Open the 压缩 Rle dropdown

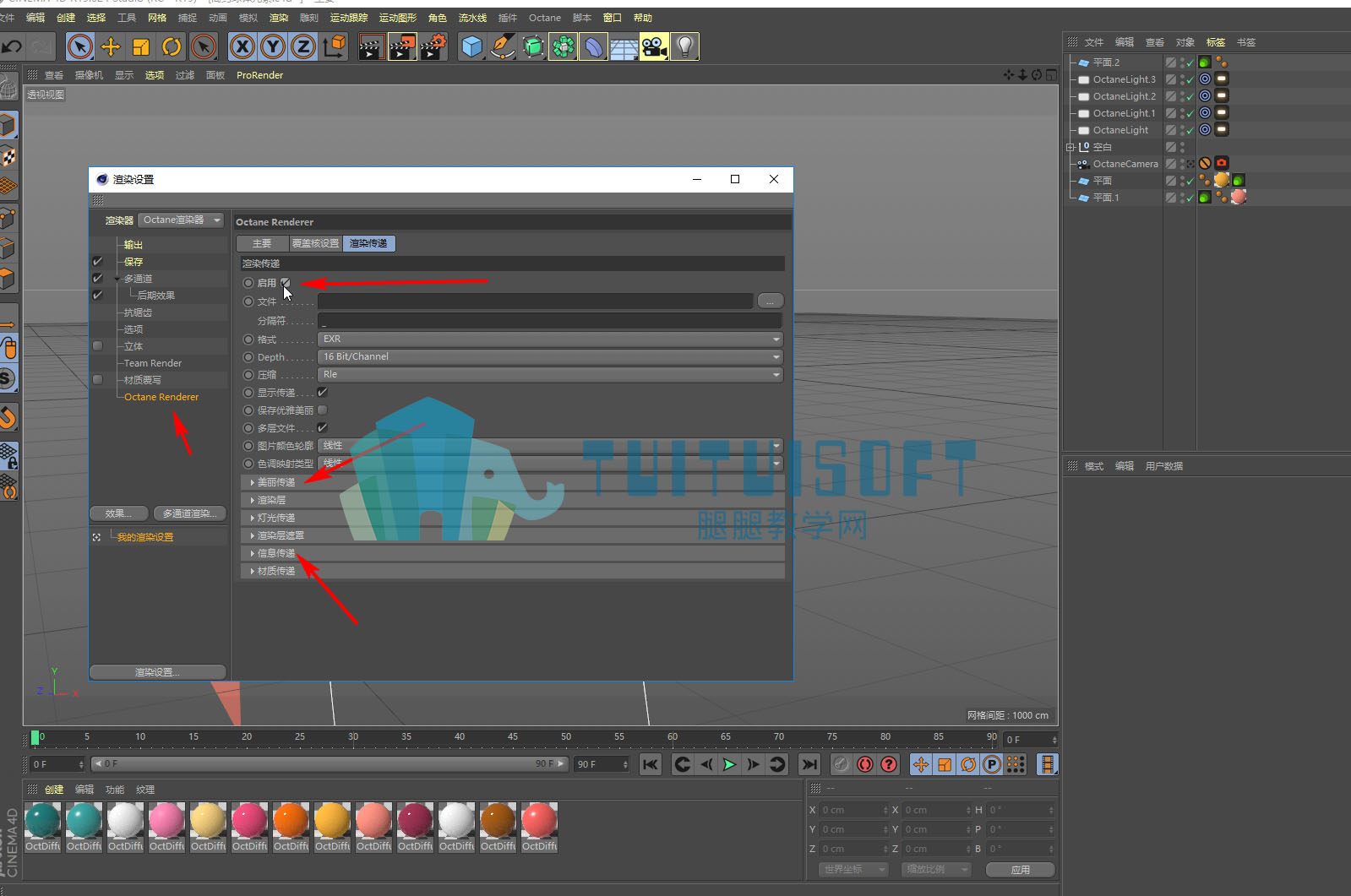click(x=550, y=375)
